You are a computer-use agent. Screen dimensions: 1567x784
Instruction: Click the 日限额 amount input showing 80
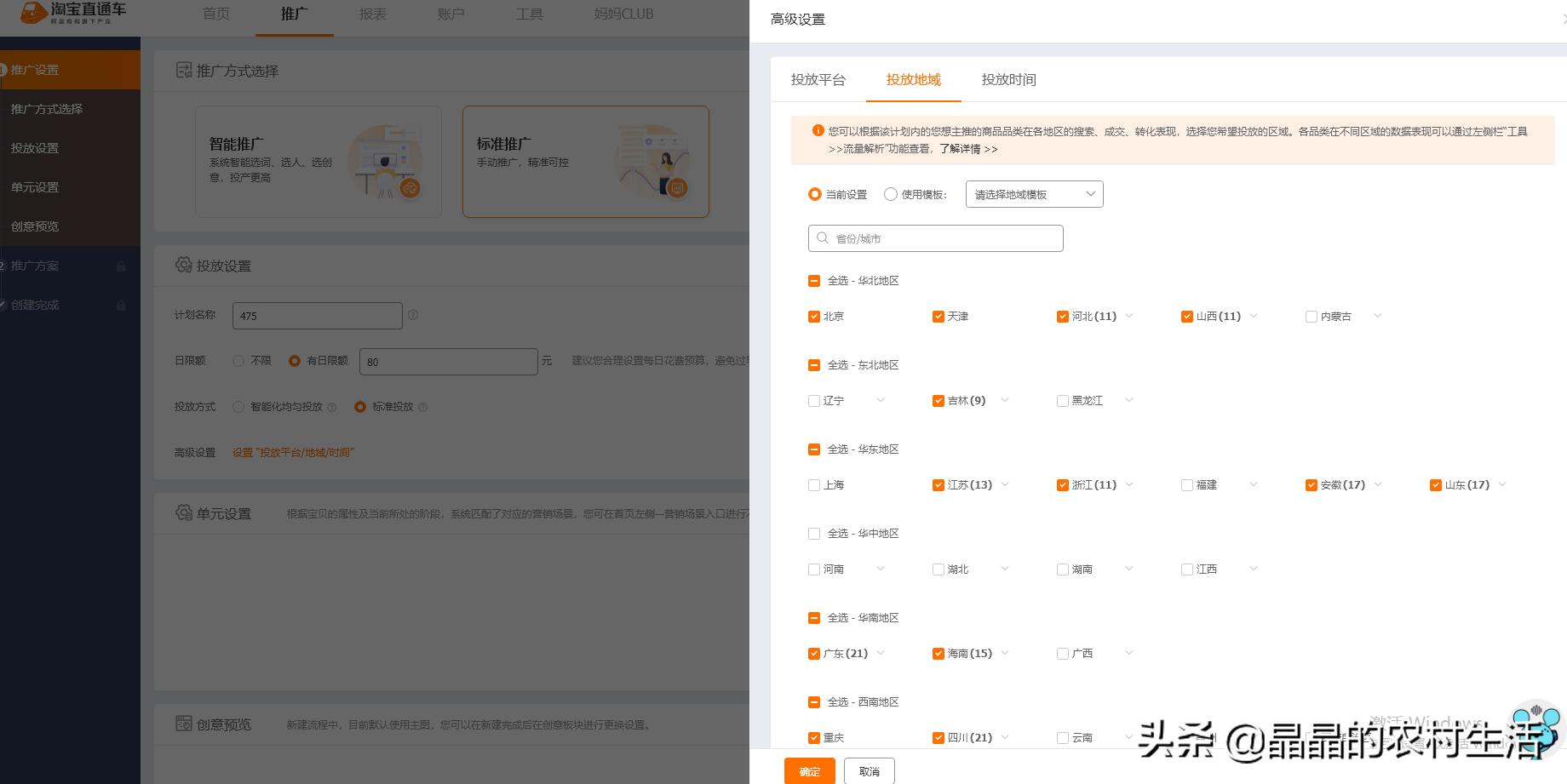tap(449, 361)
